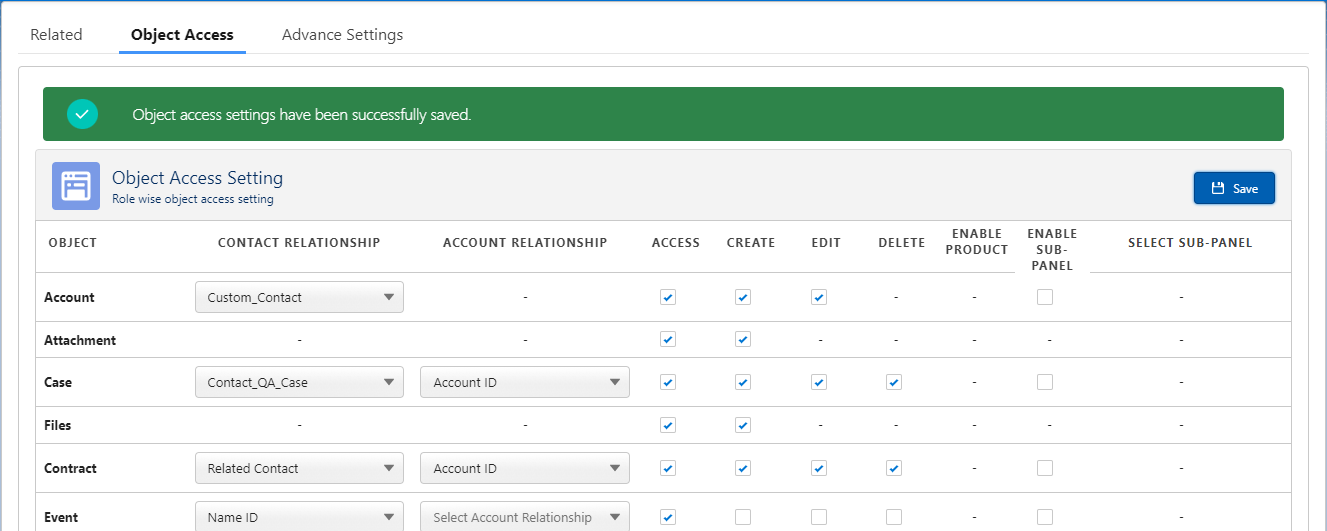Open Event Name ID contact dropdown
1327x531 pixels.
(x=299, y=517)
